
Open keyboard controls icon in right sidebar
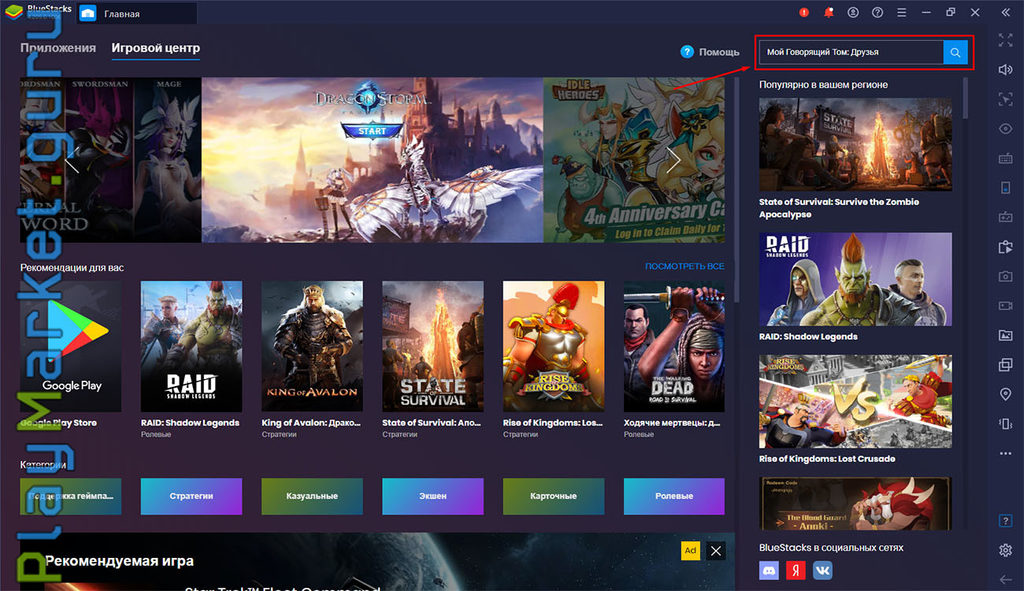pyautogui.click(x=1006, y=158)
